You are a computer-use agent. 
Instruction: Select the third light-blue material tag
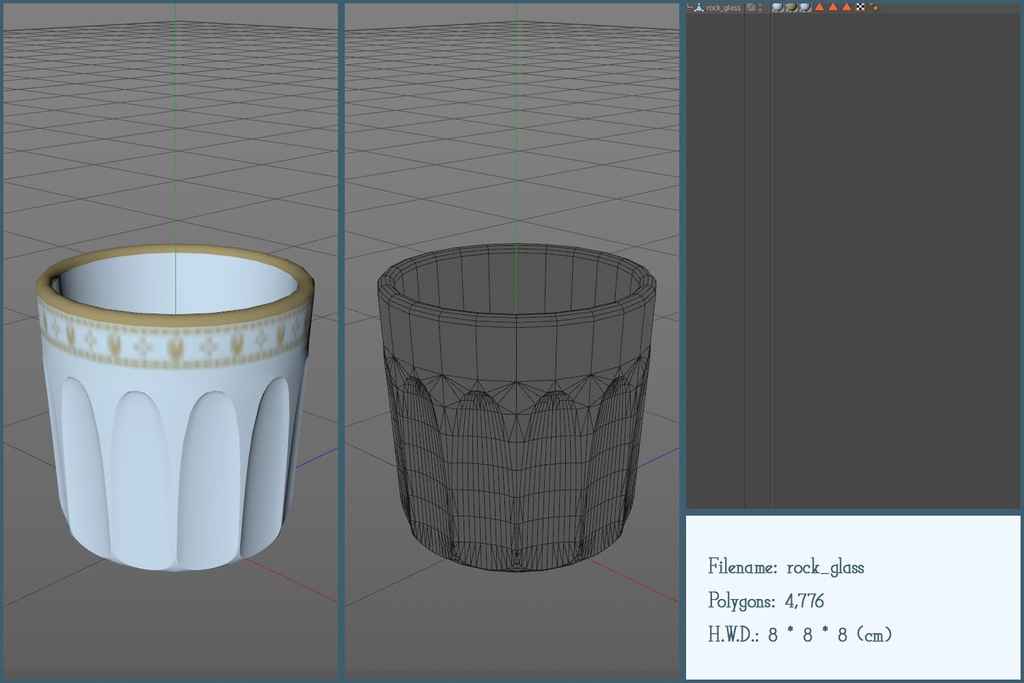[x=805, y=7]
